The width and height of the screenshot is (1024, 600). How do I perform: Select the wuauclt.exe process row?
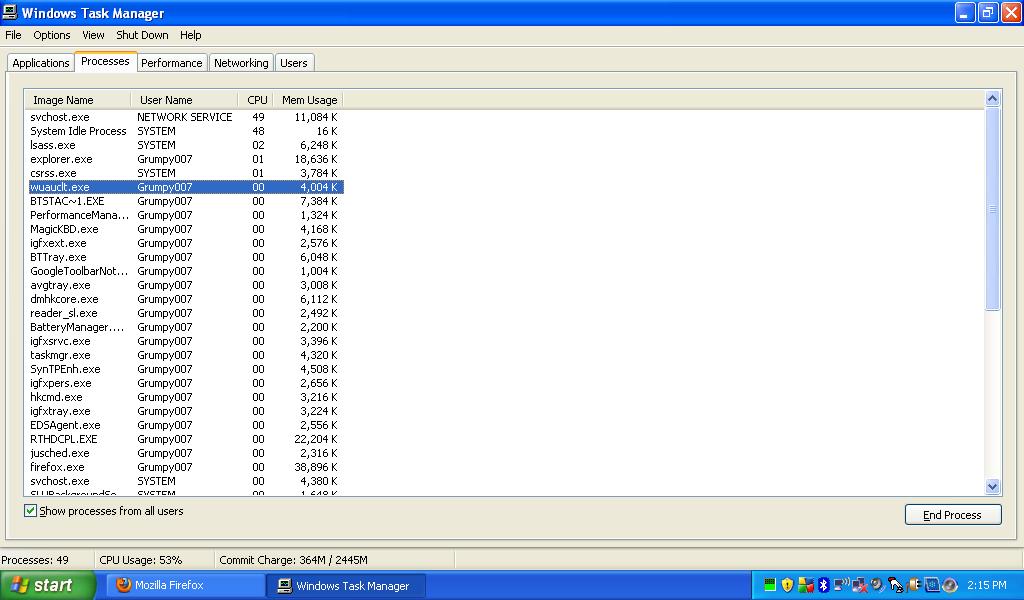point(185,187)
